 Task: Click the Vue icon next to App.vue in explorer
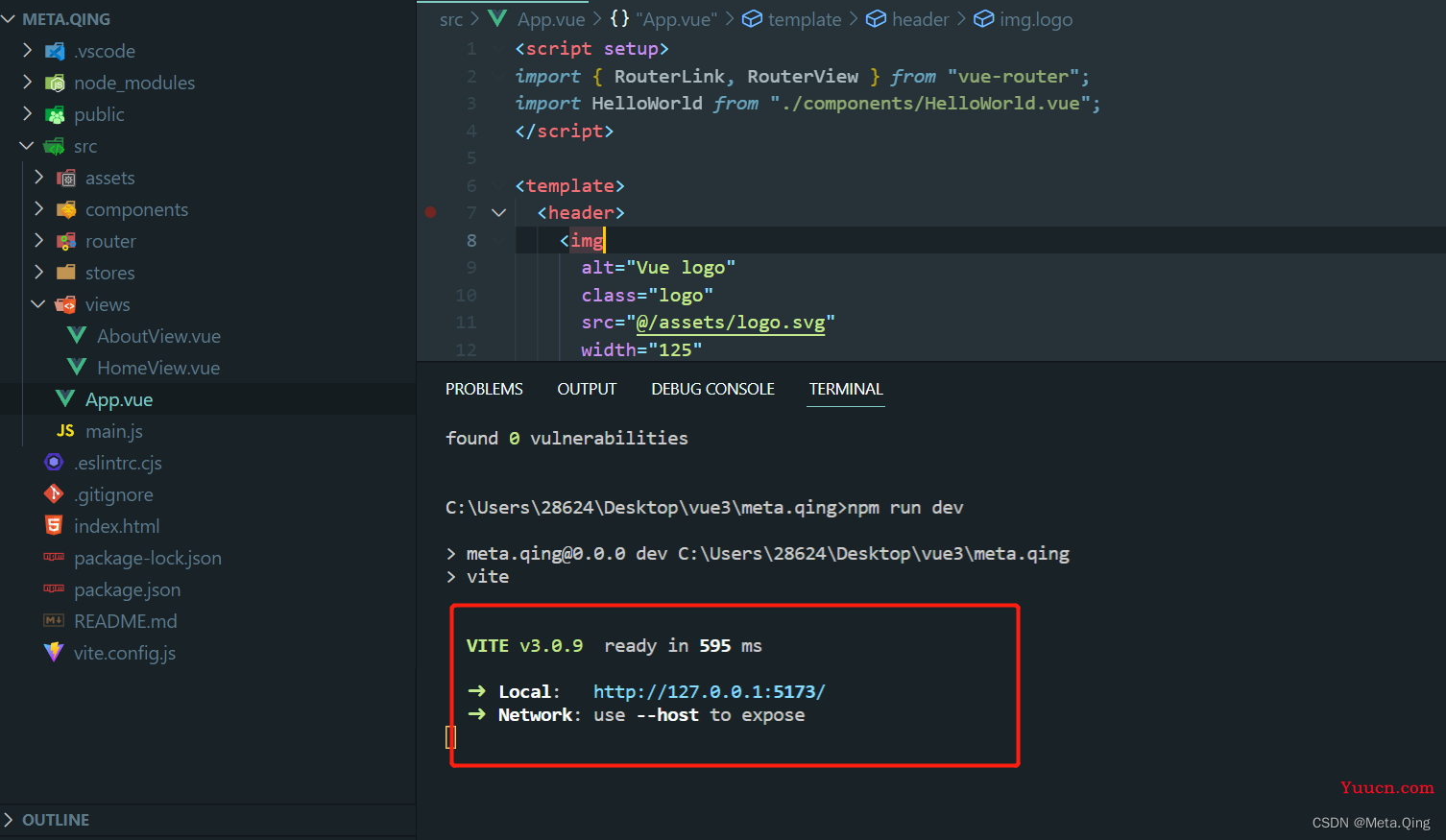tap(65, 398)
